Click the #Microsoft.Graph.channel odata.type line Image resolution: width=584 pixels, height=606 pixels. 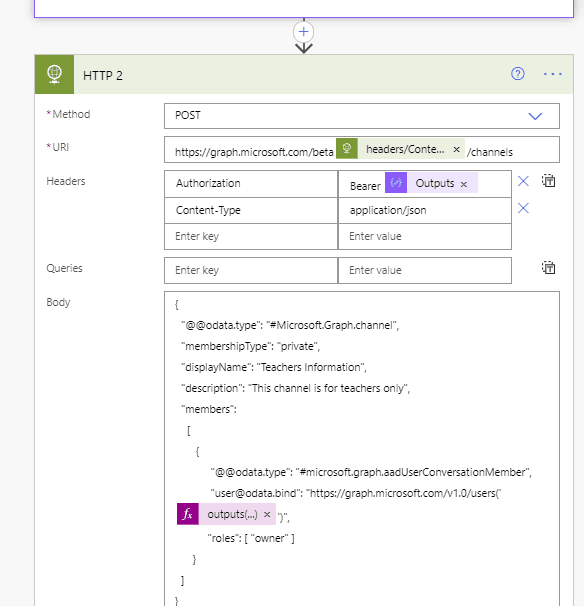point(290,325)
